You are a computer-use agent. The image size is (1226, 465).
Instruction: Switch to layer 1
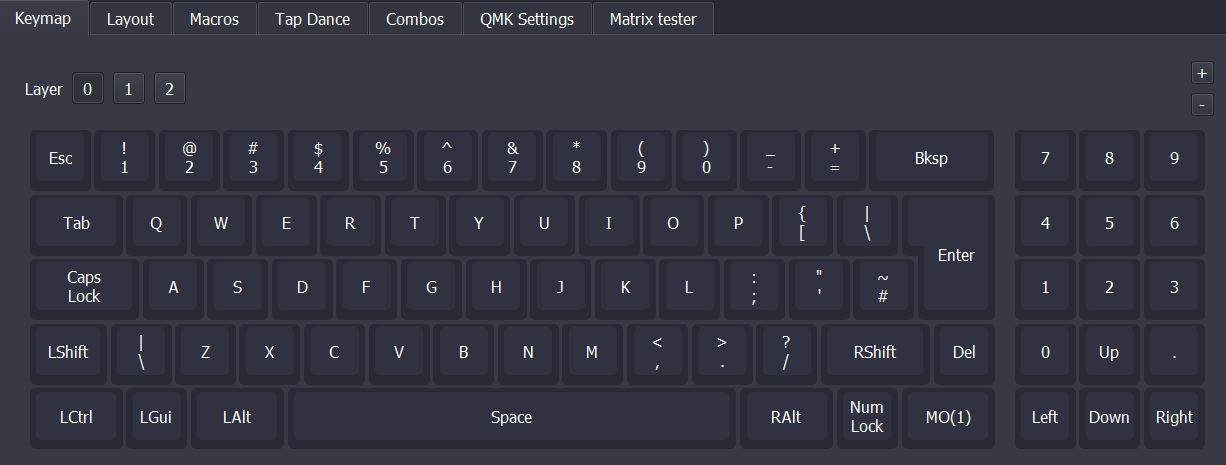point(128,89)
